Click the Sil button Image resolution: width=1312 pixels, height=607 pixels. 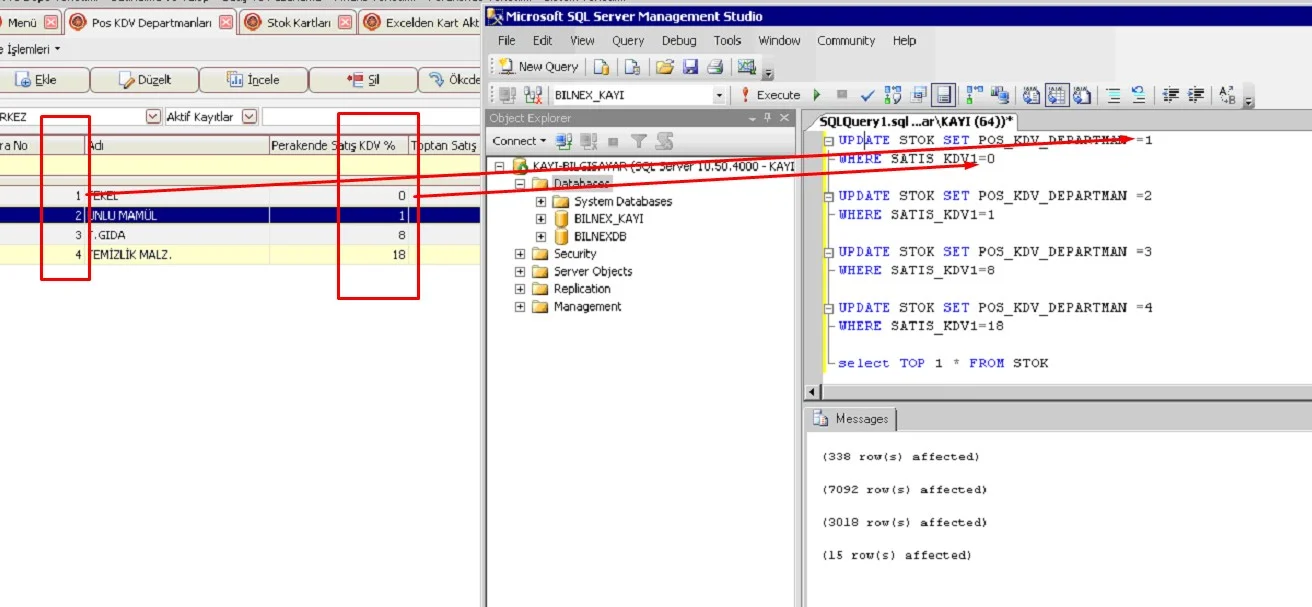(363, 80)
